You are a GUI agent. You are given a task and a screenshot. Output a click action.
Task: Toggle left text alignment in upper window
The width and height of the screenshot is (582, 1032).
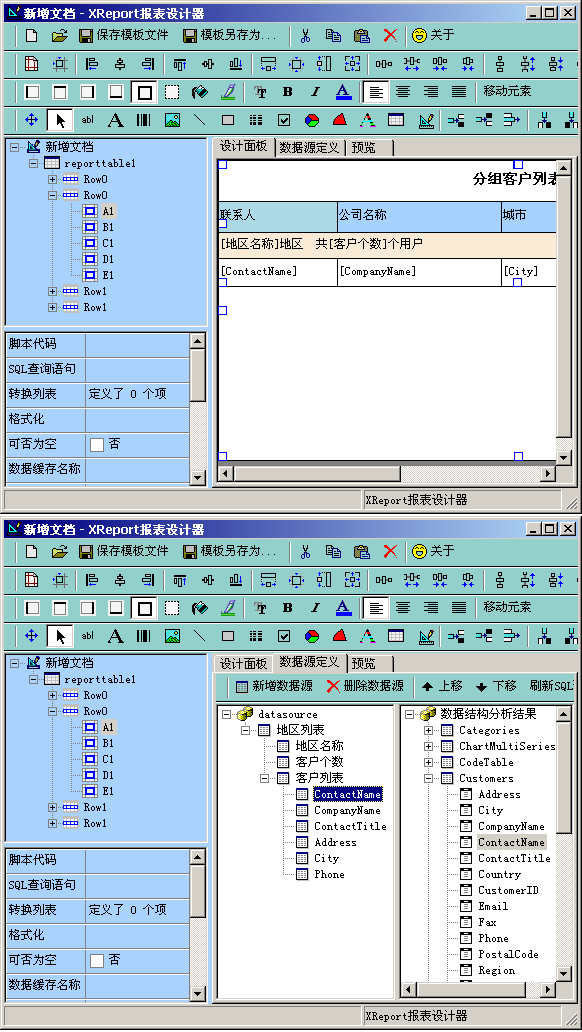coord(376,92)
